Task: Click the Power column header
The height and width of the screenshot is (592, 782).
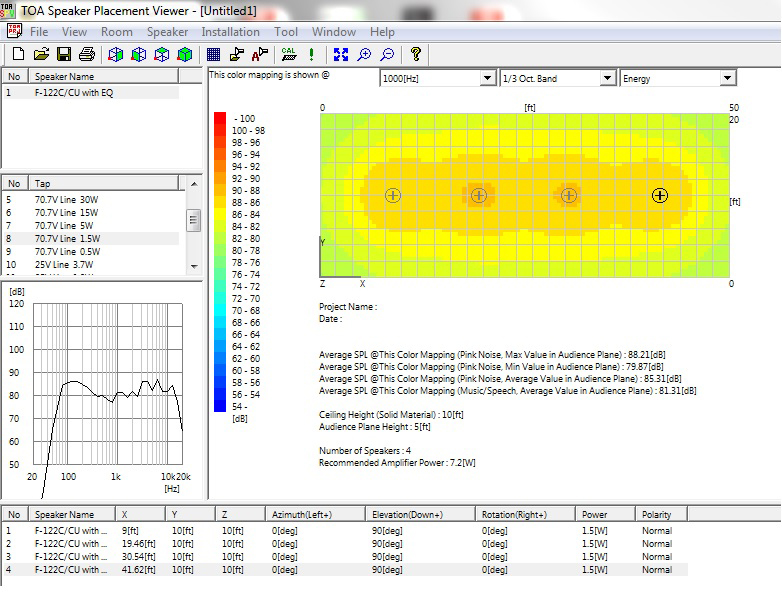Action: (x=605, y=515)
